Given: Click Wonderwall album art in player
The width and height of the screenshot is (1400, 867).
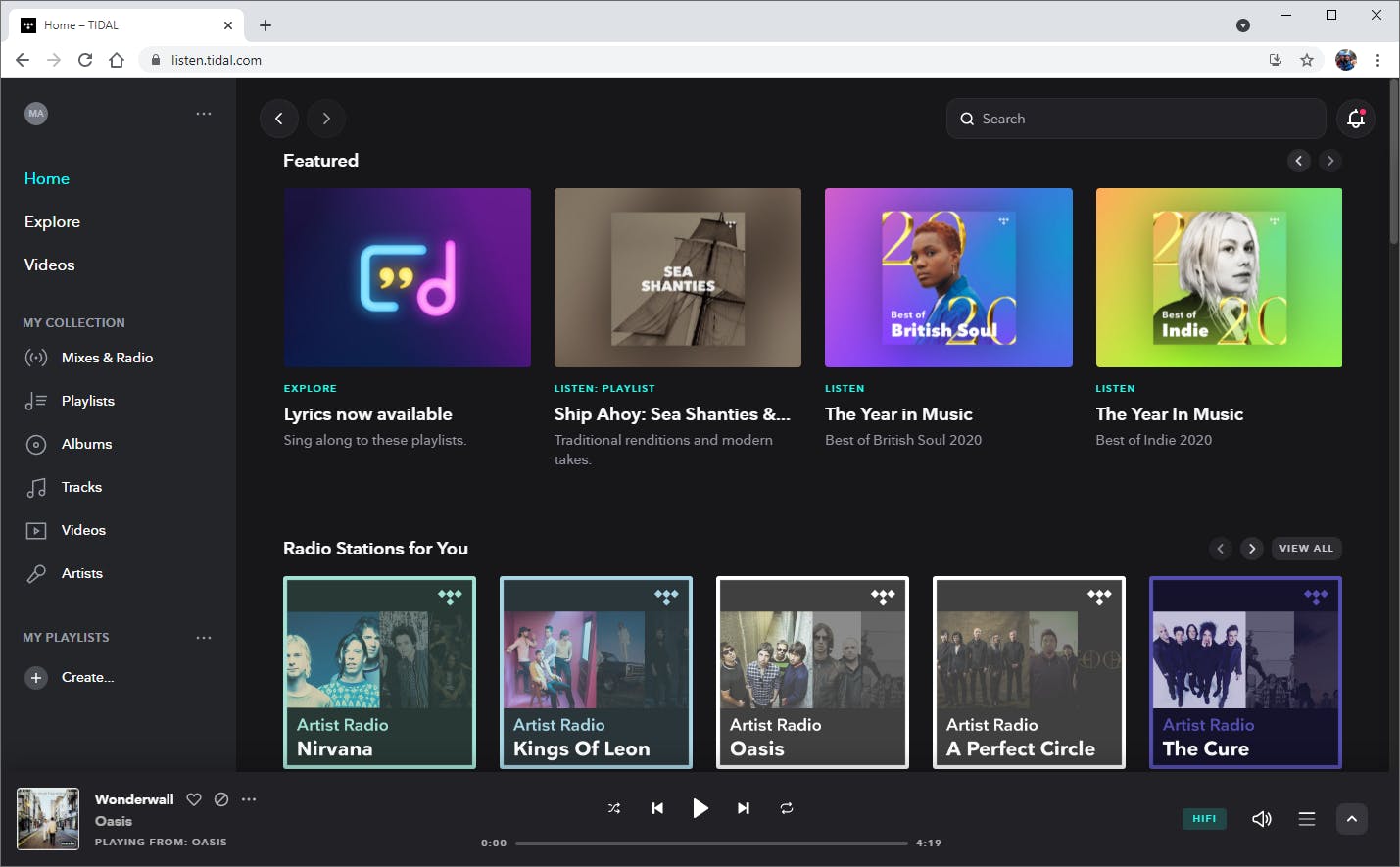Looking at the screenshot, I should click(48, 819).
